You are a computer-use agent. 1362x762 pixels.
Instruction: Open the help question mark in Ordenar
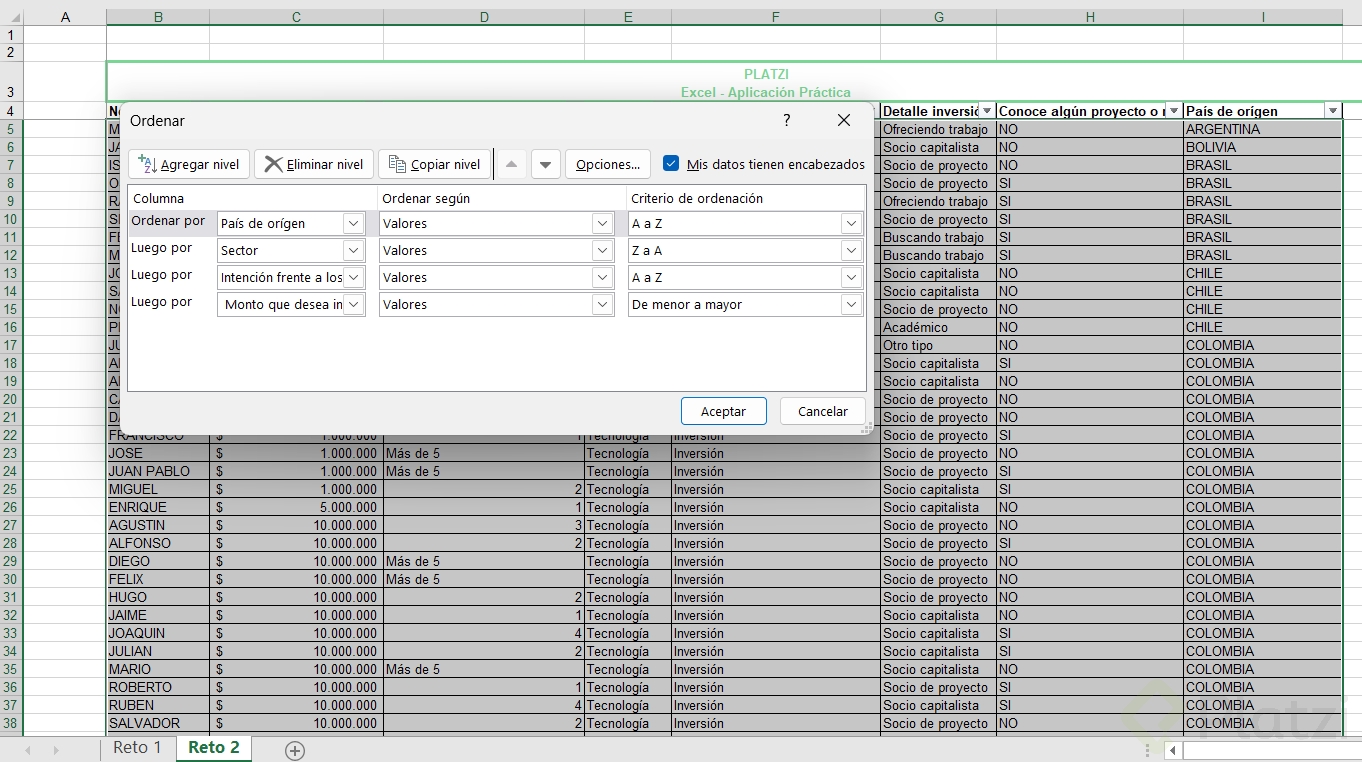click(787, 120)
